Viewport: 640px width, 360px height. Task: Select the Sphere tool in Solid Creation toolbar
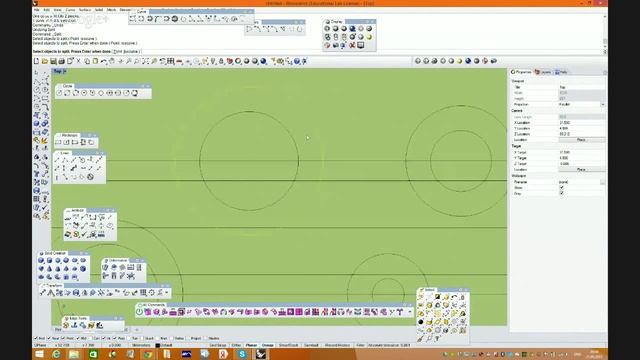click(58, 260)
